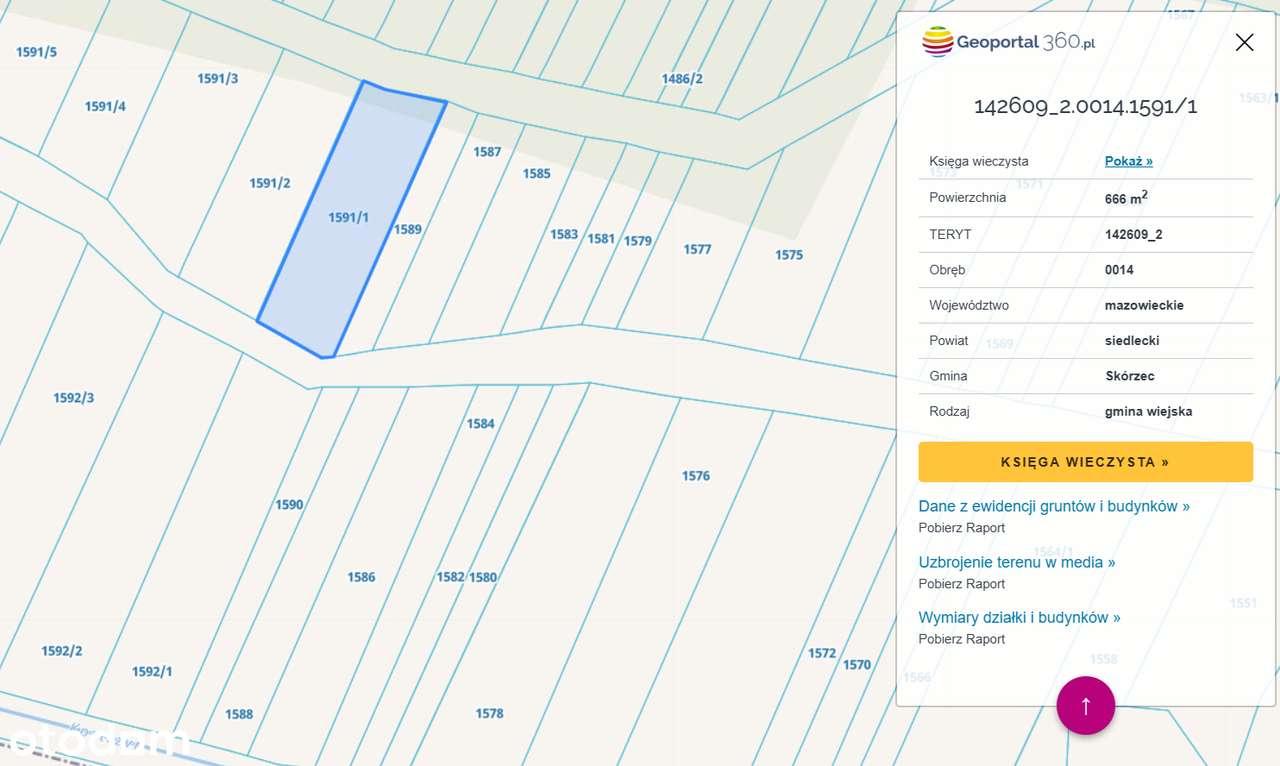Click parcel label 1592/3 on map

tap(73, 398)
